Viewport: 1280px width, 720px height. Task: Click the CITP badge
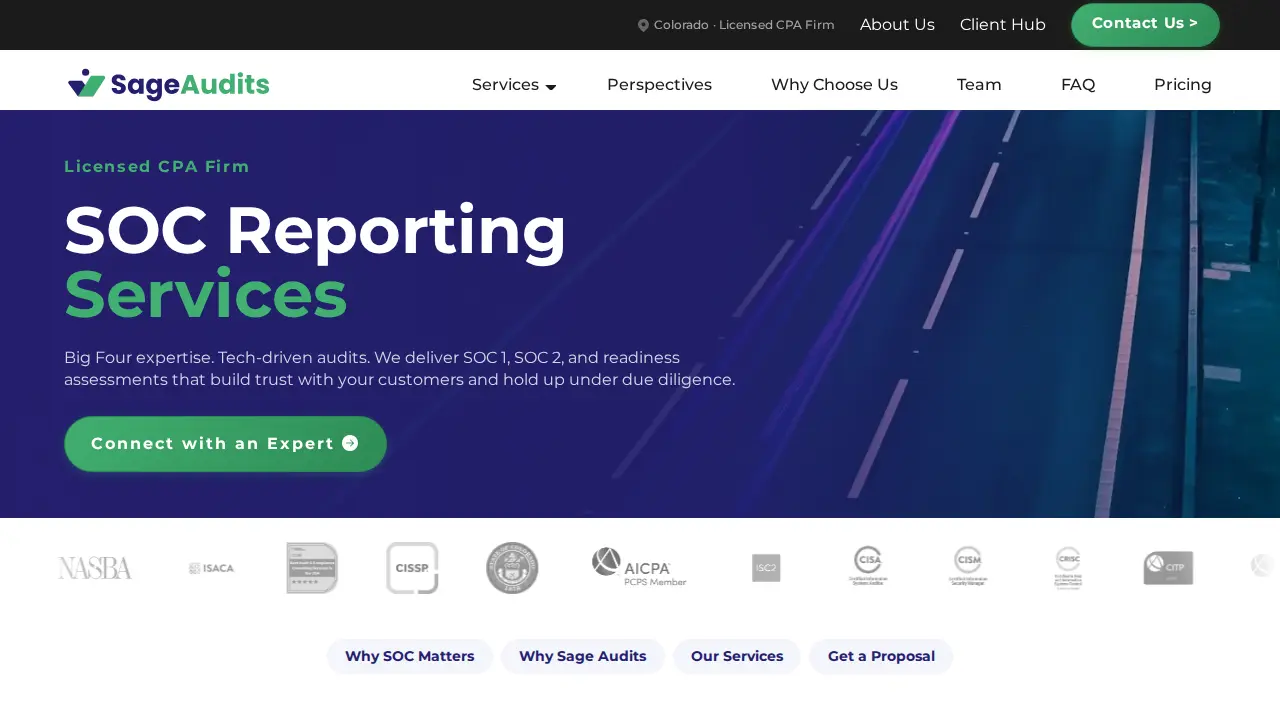1168,568
